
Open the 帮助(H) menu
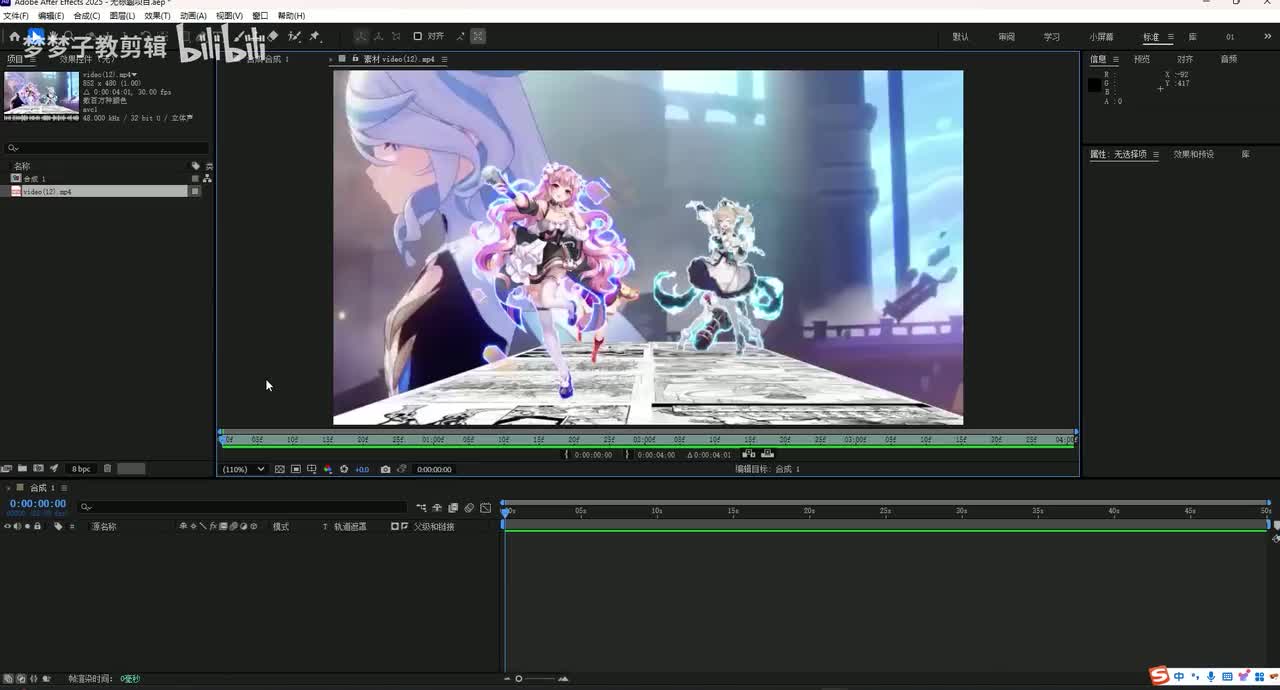(291, 16)
